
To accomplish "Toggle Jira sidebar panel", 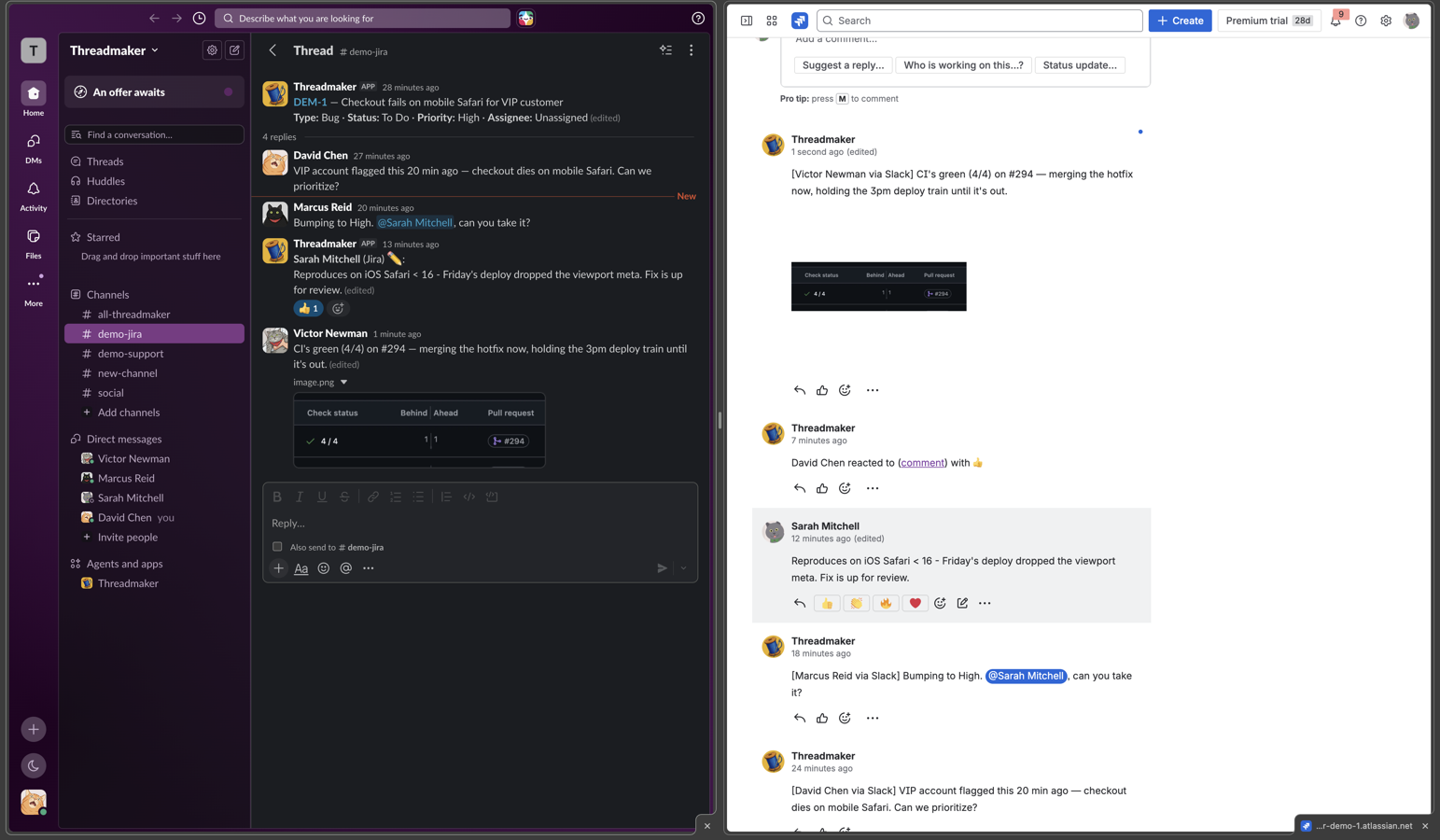I will click(747, 21).
